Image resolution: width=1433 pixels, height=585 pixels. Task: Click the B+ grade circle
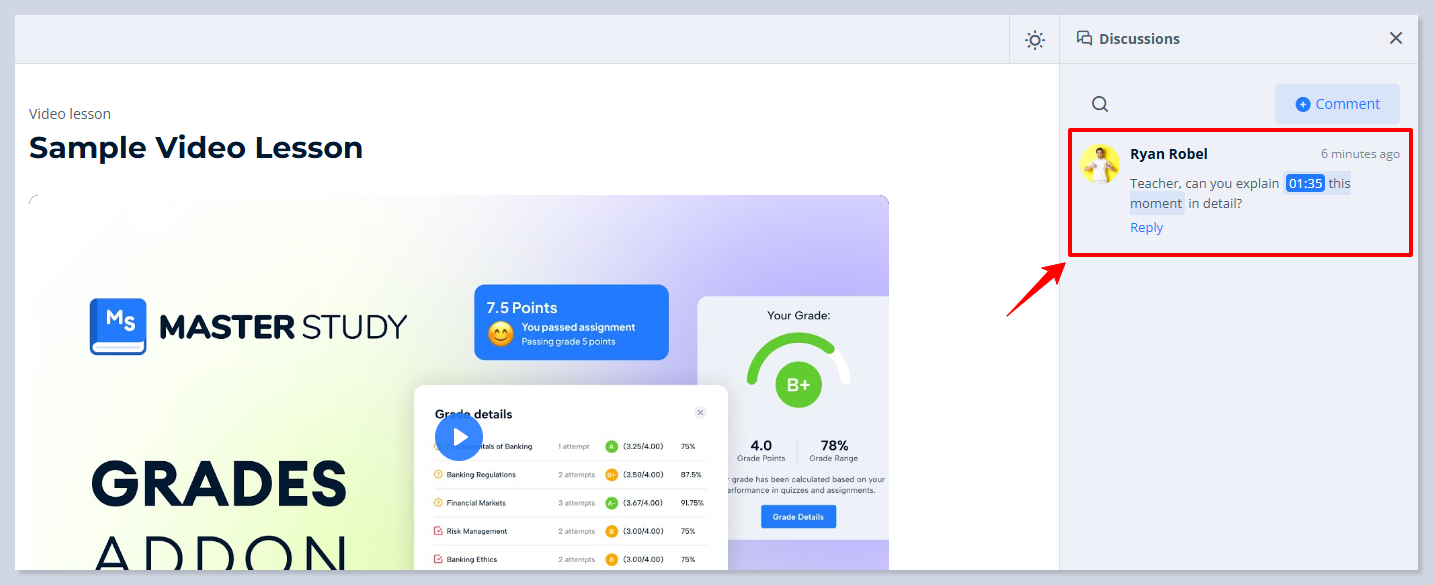(x=798, y=385)
